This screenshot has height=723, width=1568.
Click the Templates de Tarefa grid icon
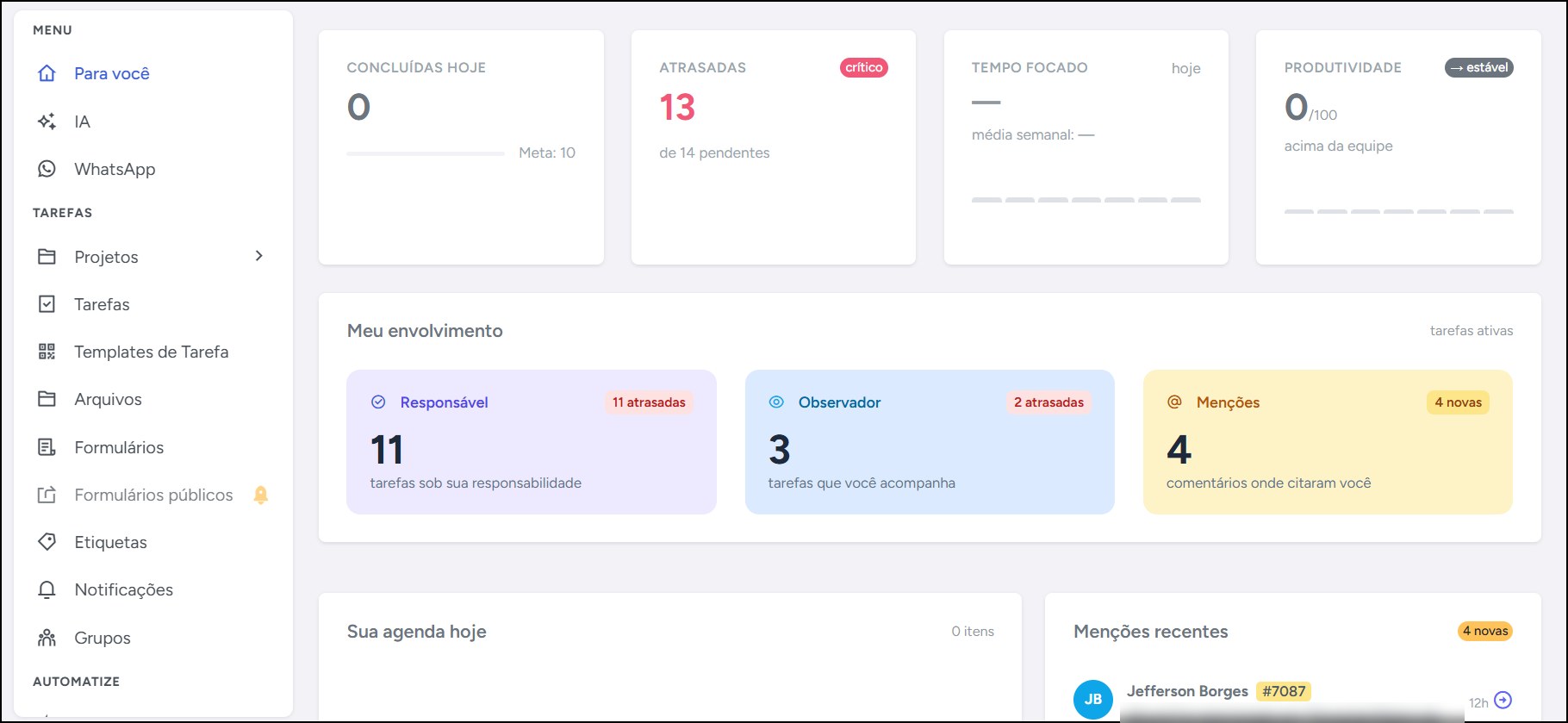pos(47,352)
